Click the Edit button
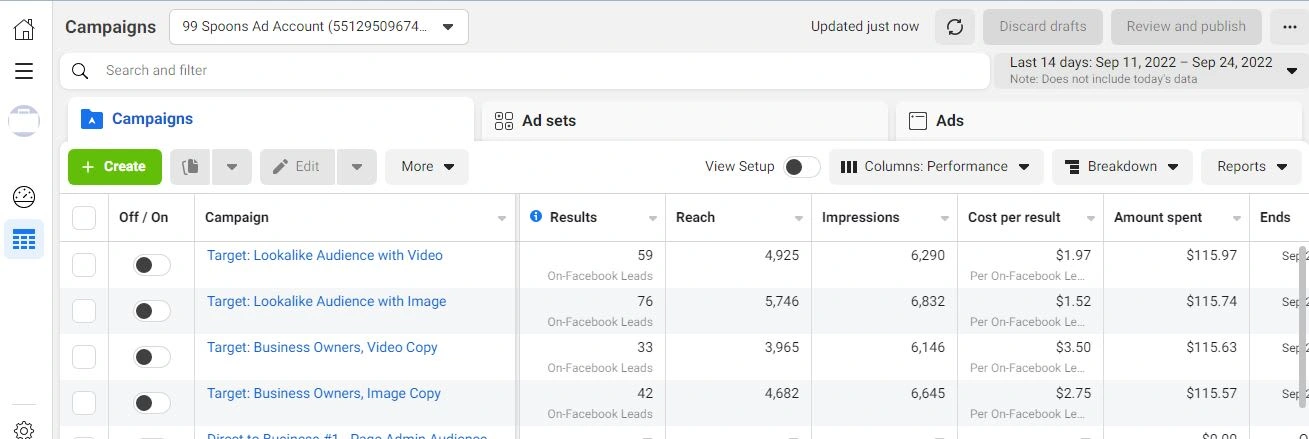Image resolution: width=1309 pixels, height=439 pixels. pyautogui.click(x=297, y=167)
